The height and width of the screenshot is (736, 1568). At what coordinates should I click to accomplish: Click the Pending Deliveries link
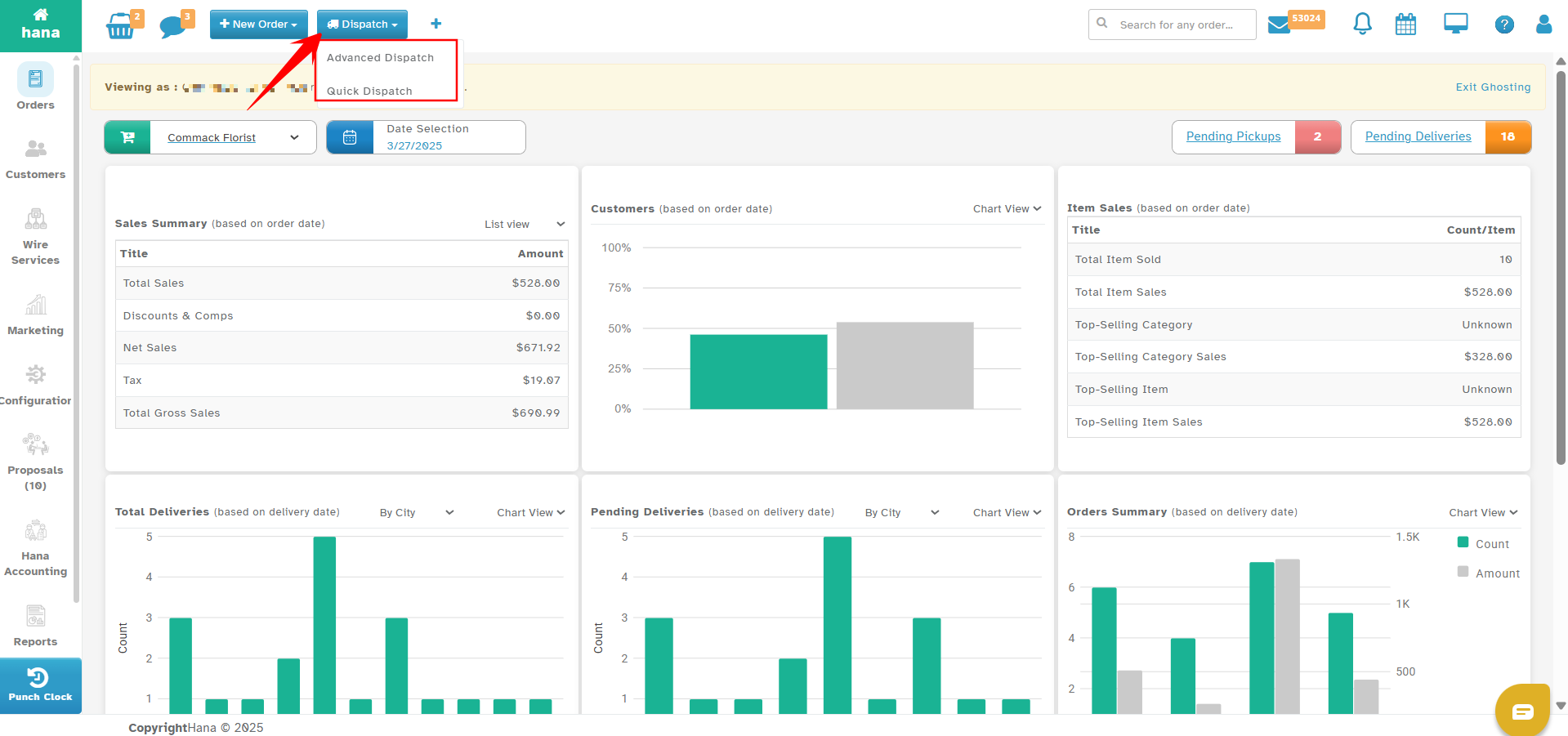coord(1418,136)
